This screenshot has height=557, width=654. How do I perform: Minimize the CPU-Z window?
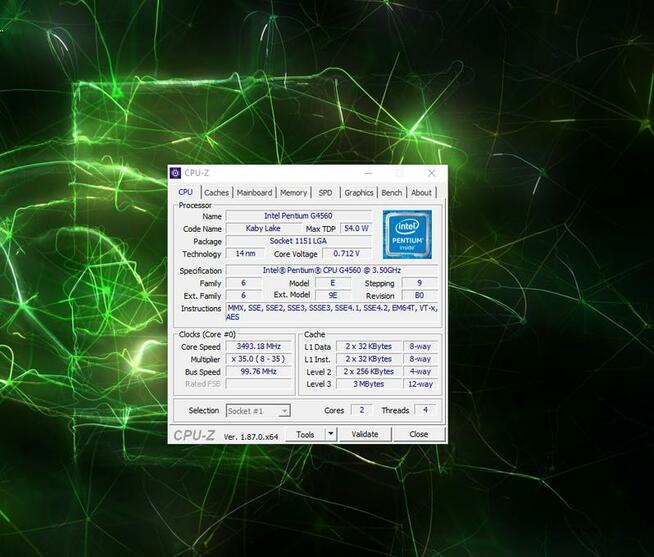click(x=368, y=173)
